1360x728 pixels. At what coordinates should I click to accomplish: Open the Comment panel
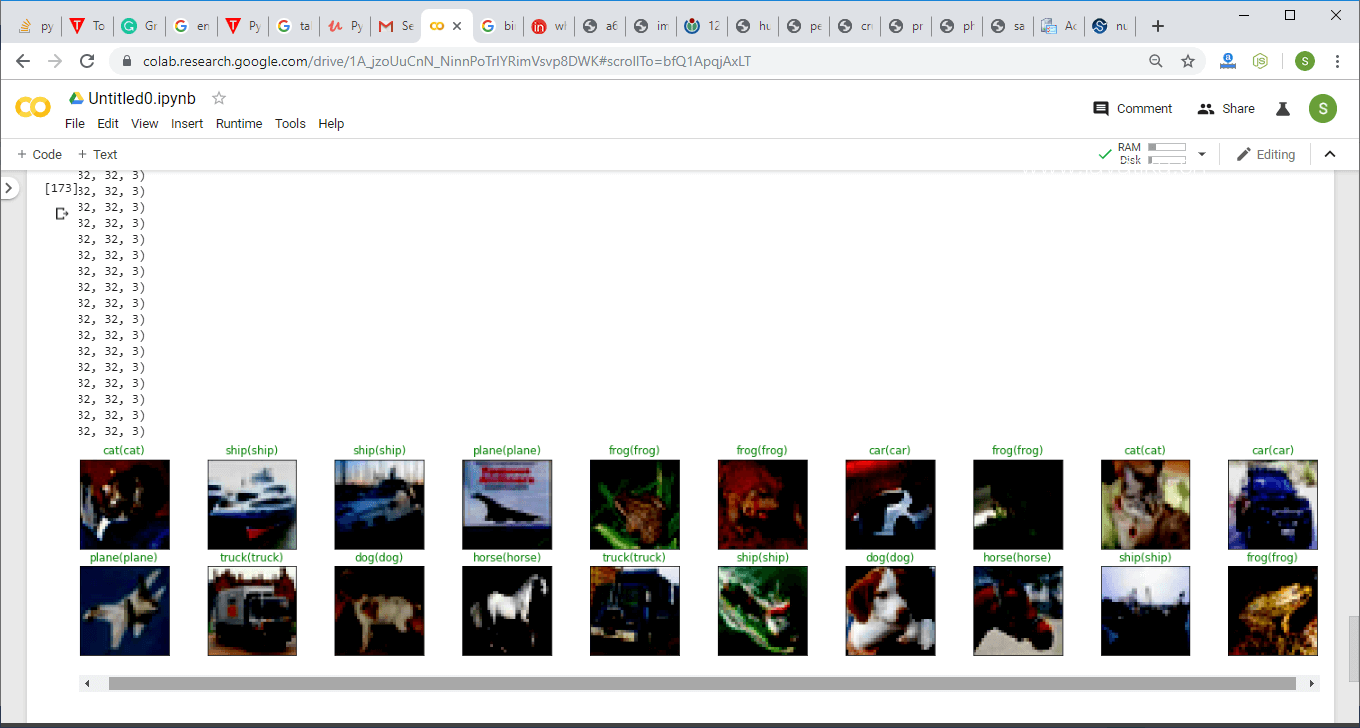(x=1132, y=109)
